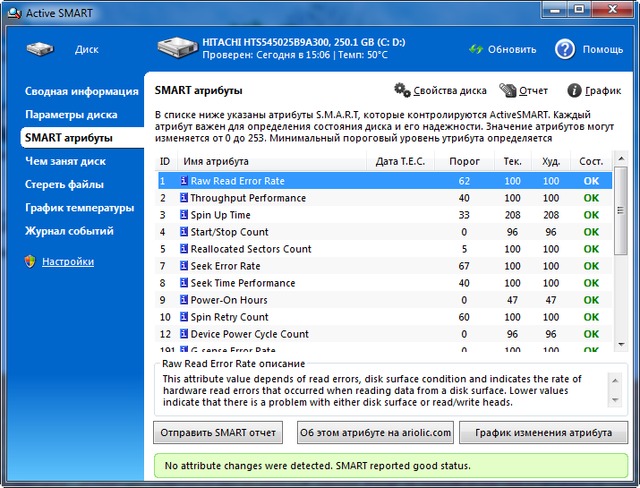The width and height of the screenshot is (640, 488).
Task: Click the Обновить refresh arrows icon
Action: click(x=476, y=49)
